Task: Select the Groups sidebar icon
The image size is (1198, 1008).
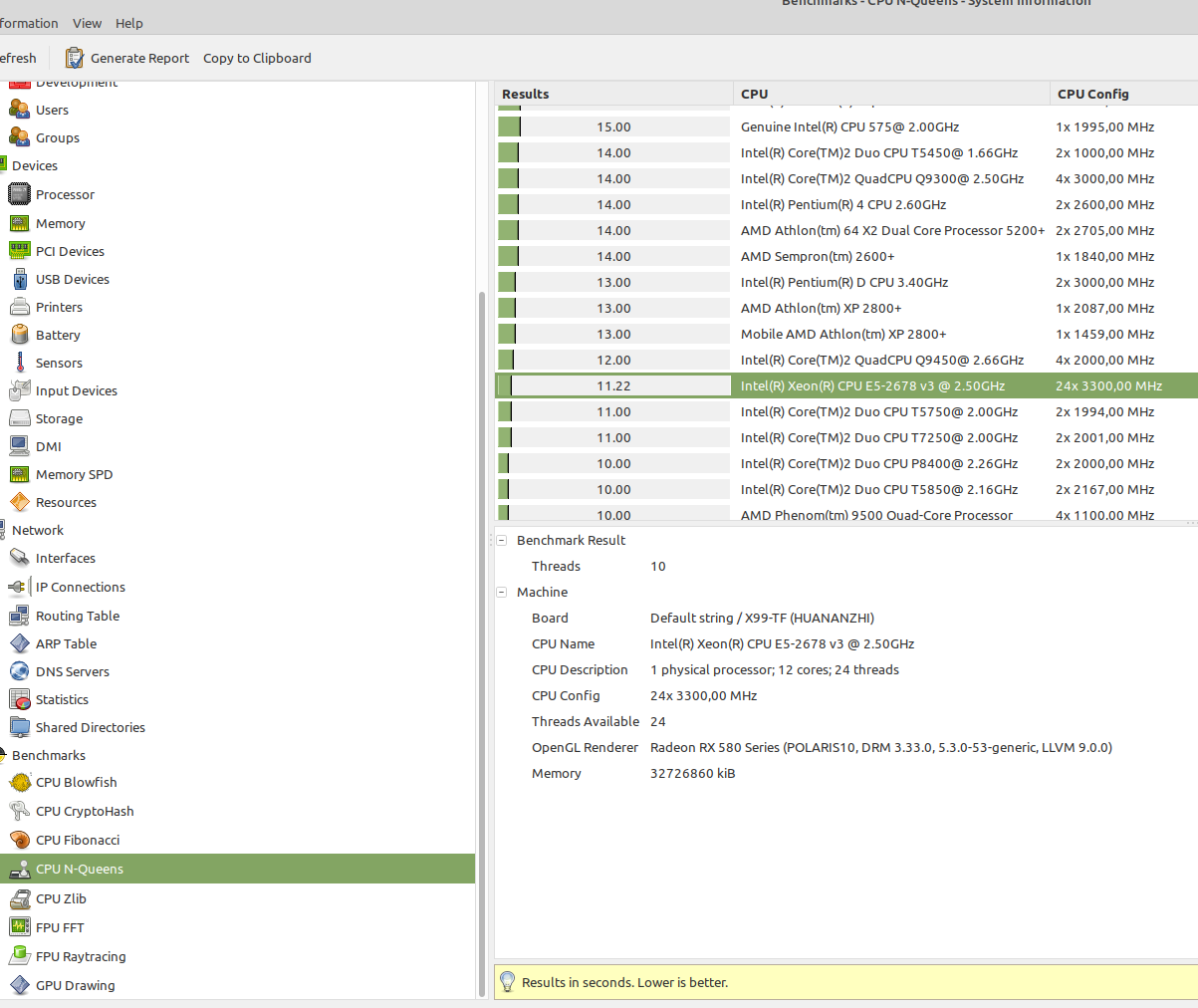Action: click(19, 137)
